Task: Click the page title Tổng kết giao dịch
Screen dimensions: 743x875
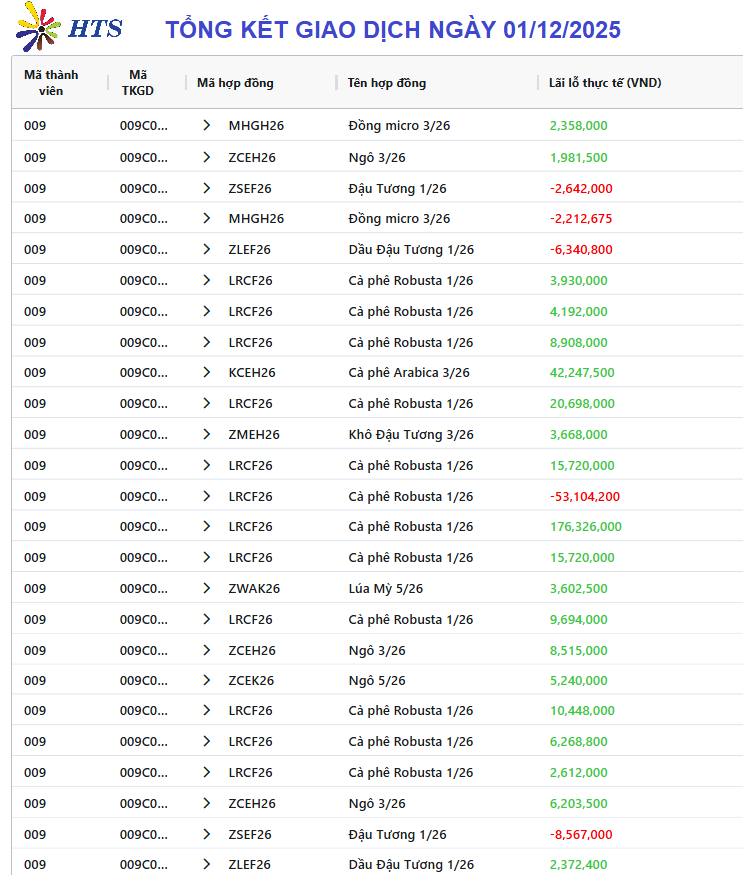Action: [393, 29]
